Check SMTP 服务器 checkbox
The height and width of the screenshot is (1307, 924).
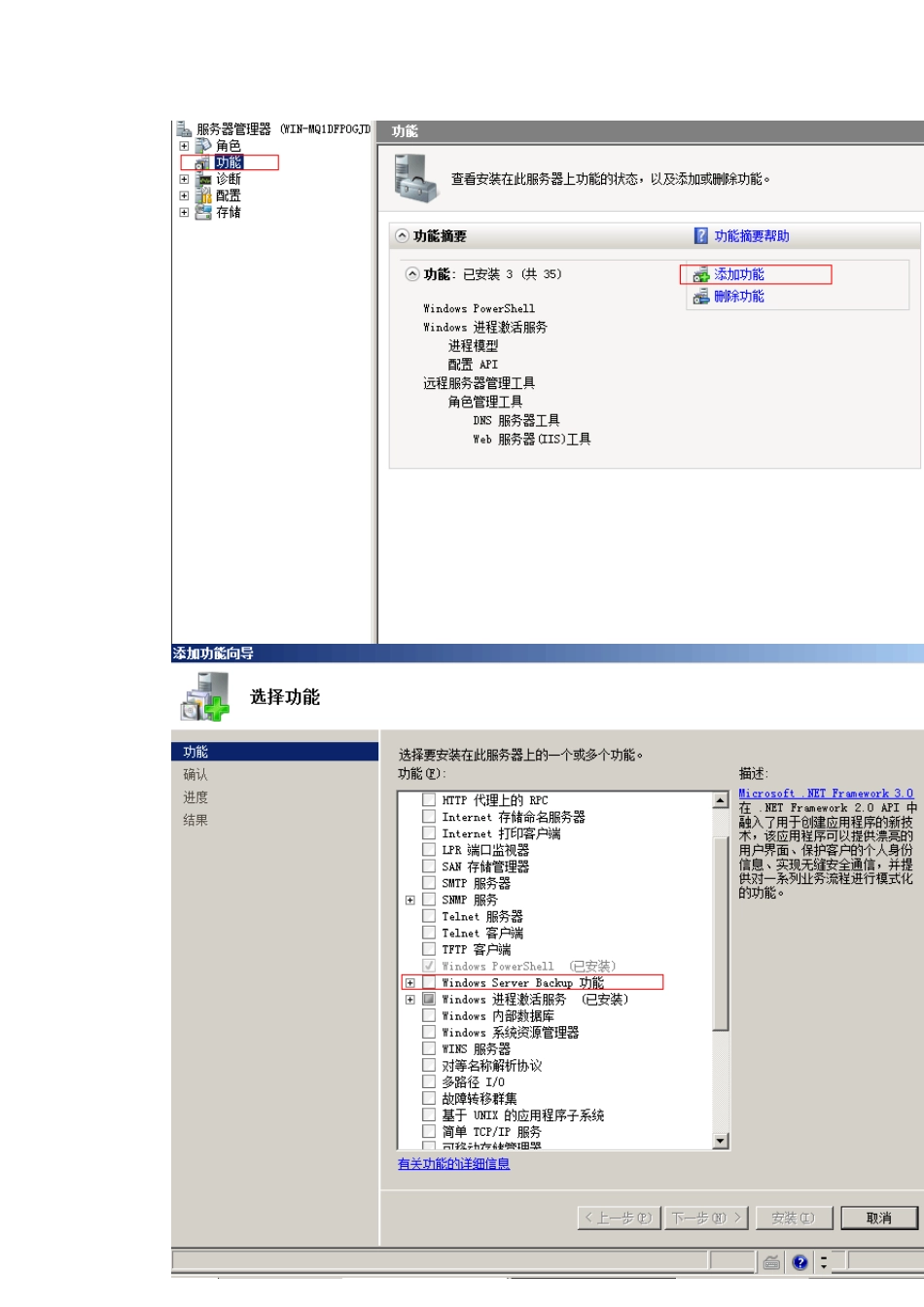pos(429,882)
